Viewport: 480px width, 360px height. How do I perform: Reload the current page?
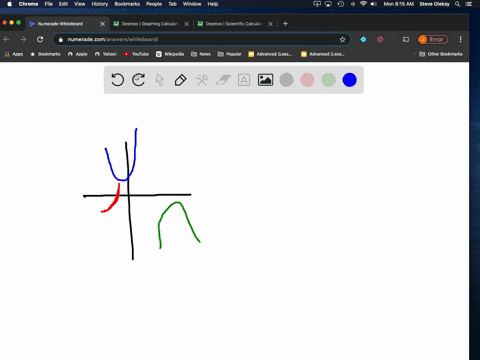(40, 39)
